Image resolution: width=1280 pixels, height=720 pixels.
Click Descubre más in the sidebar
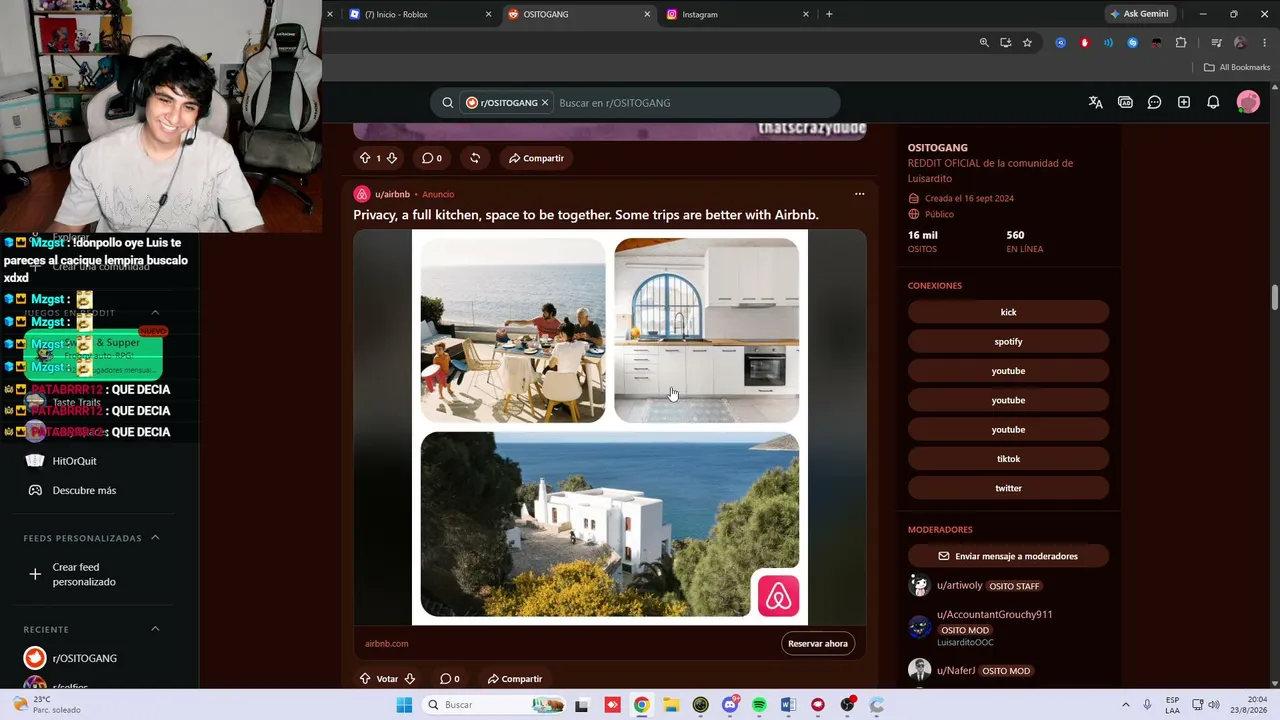[x=84, y=491]
